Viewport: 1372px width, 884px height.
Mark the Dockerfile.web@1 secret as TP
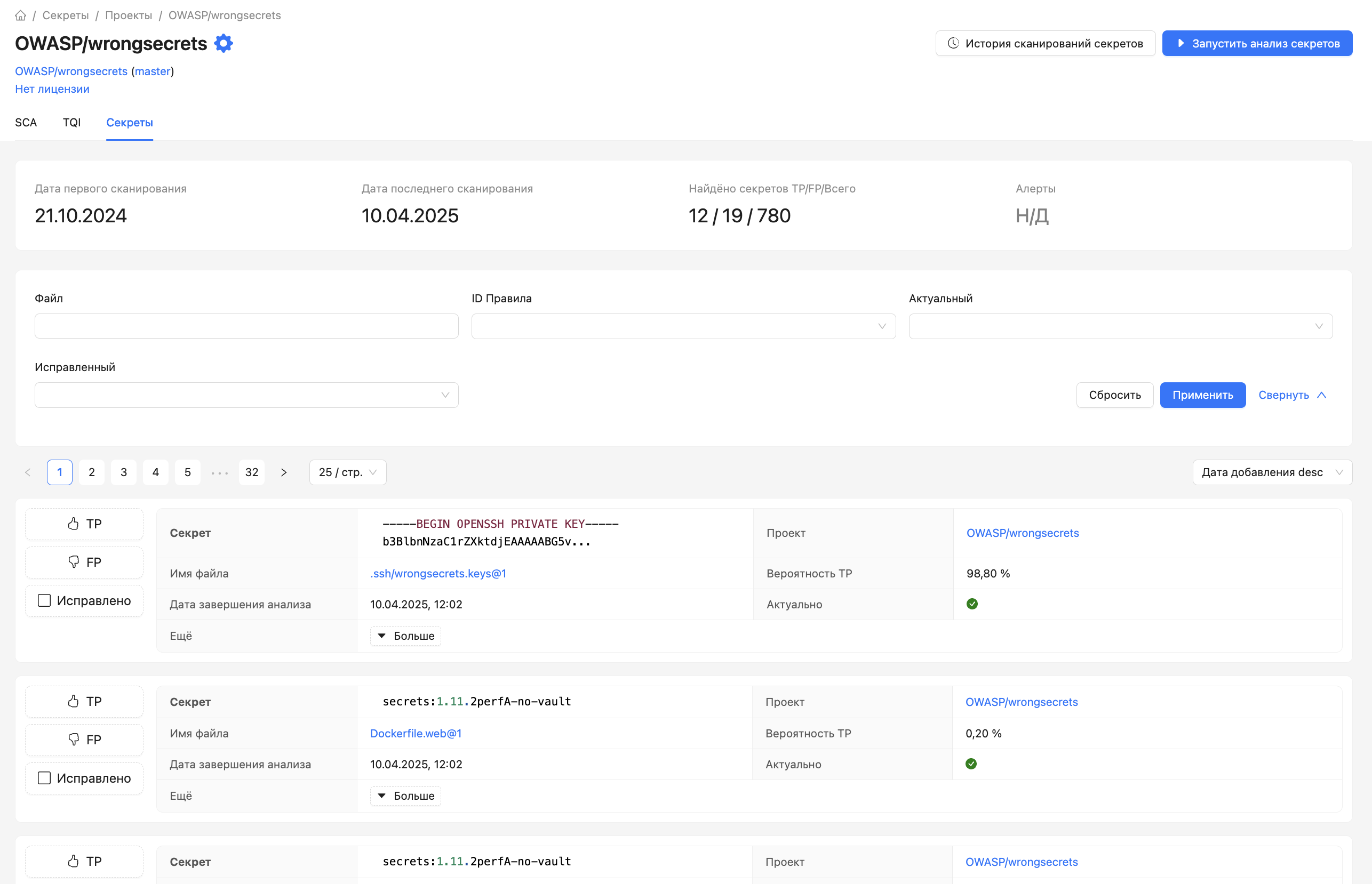click(x=84, y=702)
